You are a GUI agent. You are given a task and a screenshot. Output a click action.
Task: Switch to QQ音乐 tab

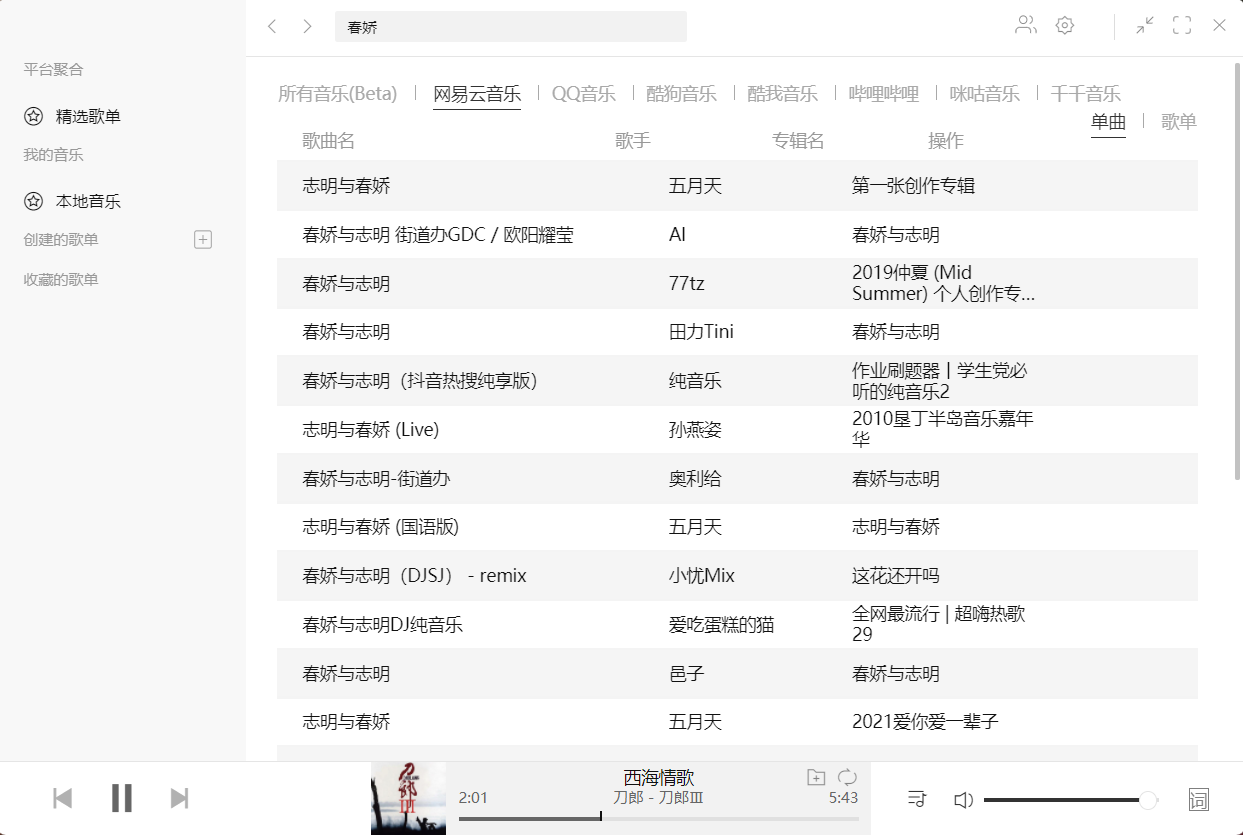(x=584, y=94)
